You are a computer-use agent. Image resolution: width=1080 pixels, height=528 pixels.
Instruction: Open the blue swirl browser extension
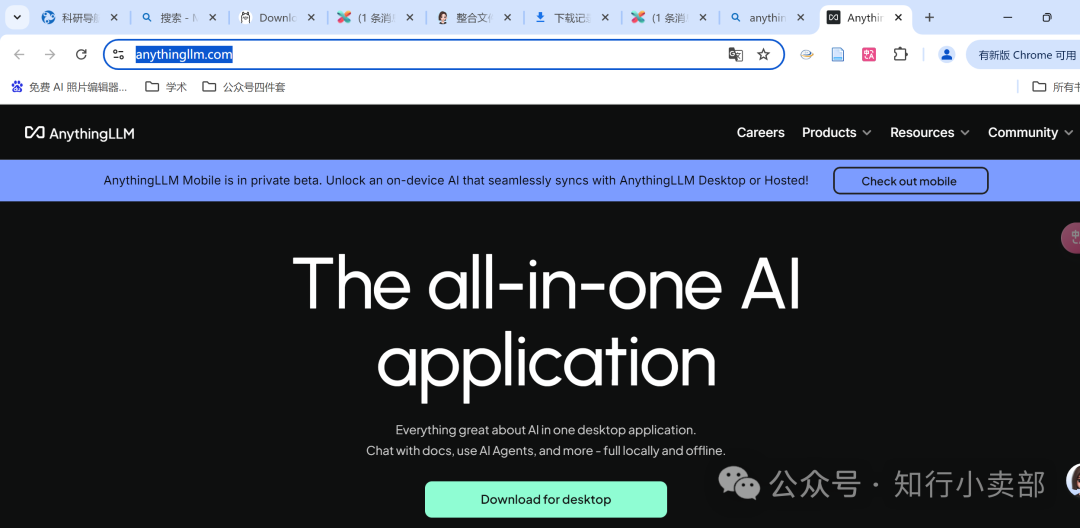pyautogui.click(x=807, y=54)
